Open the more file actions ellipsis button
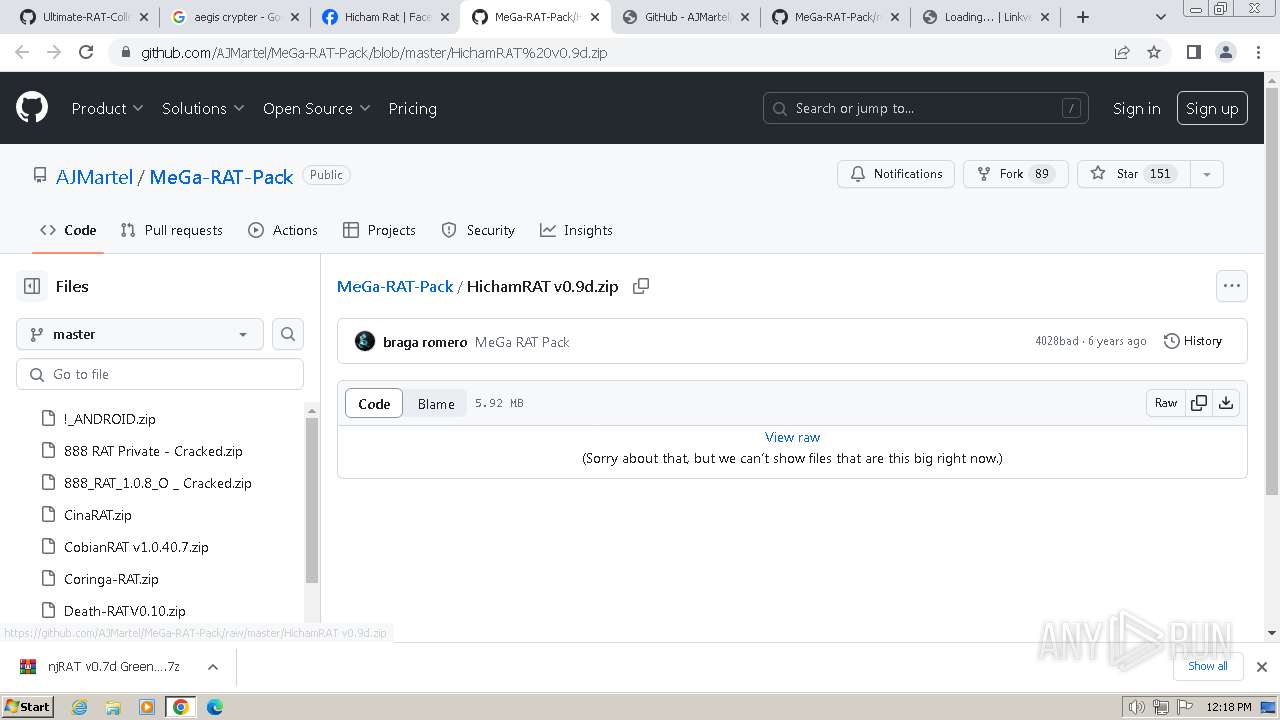1280x720 pixels. (x=1232, y=286)
